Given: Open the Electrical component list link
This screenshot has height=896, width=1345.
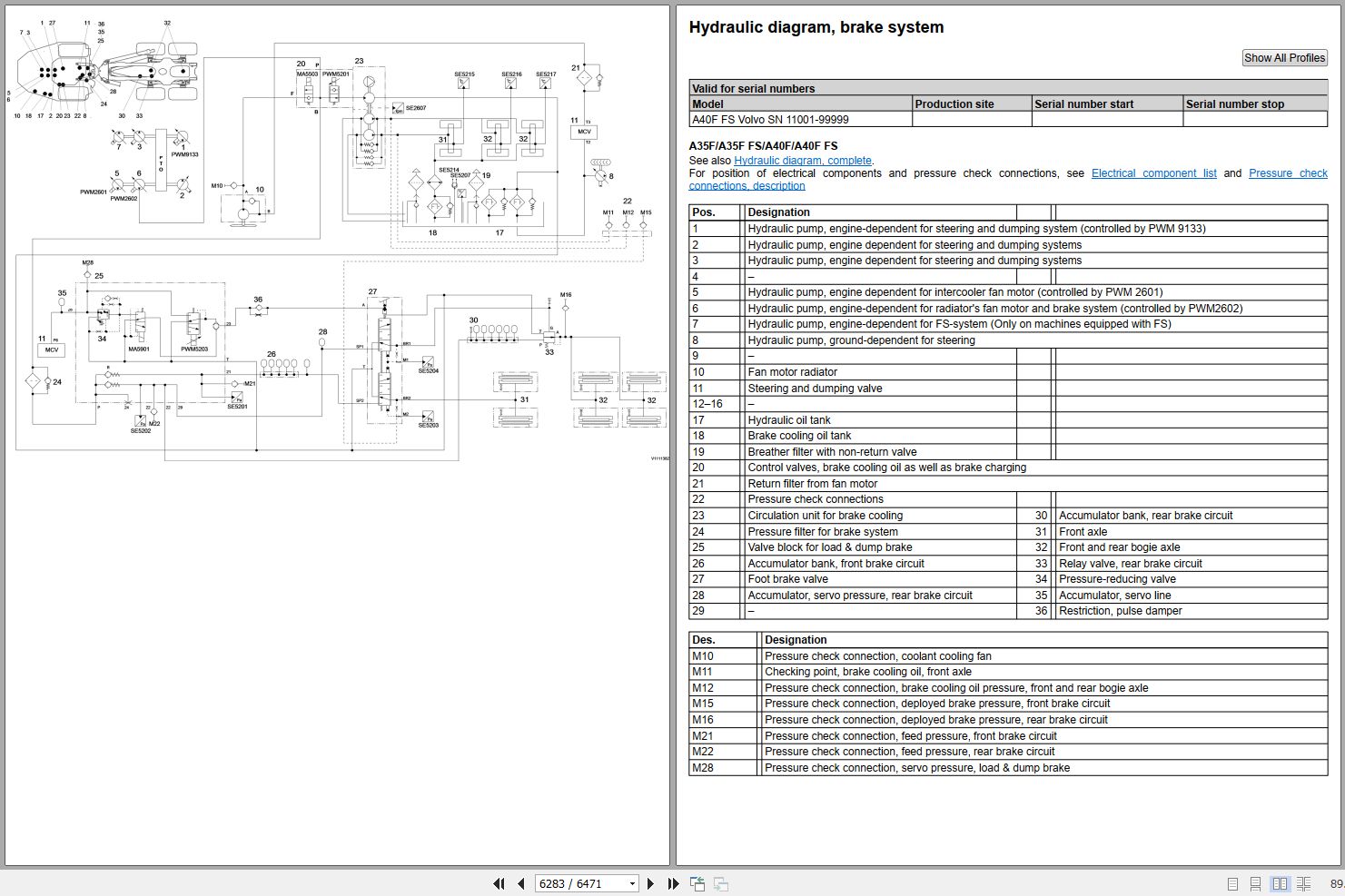Looking at the screenshot, I should (x=1153, y=173).
